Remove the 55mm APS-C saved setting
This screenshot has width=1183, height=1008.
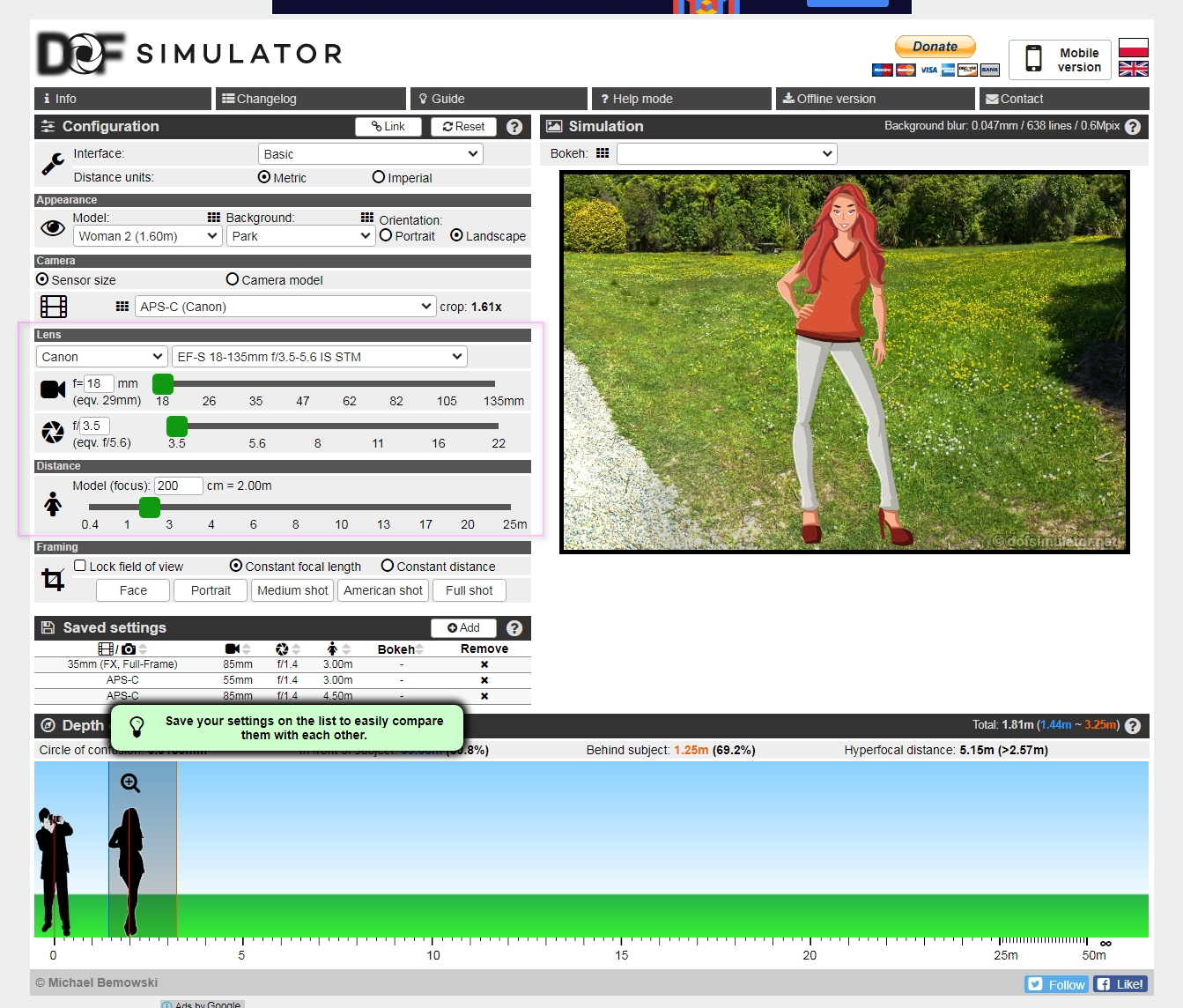[x=484, y=680]
